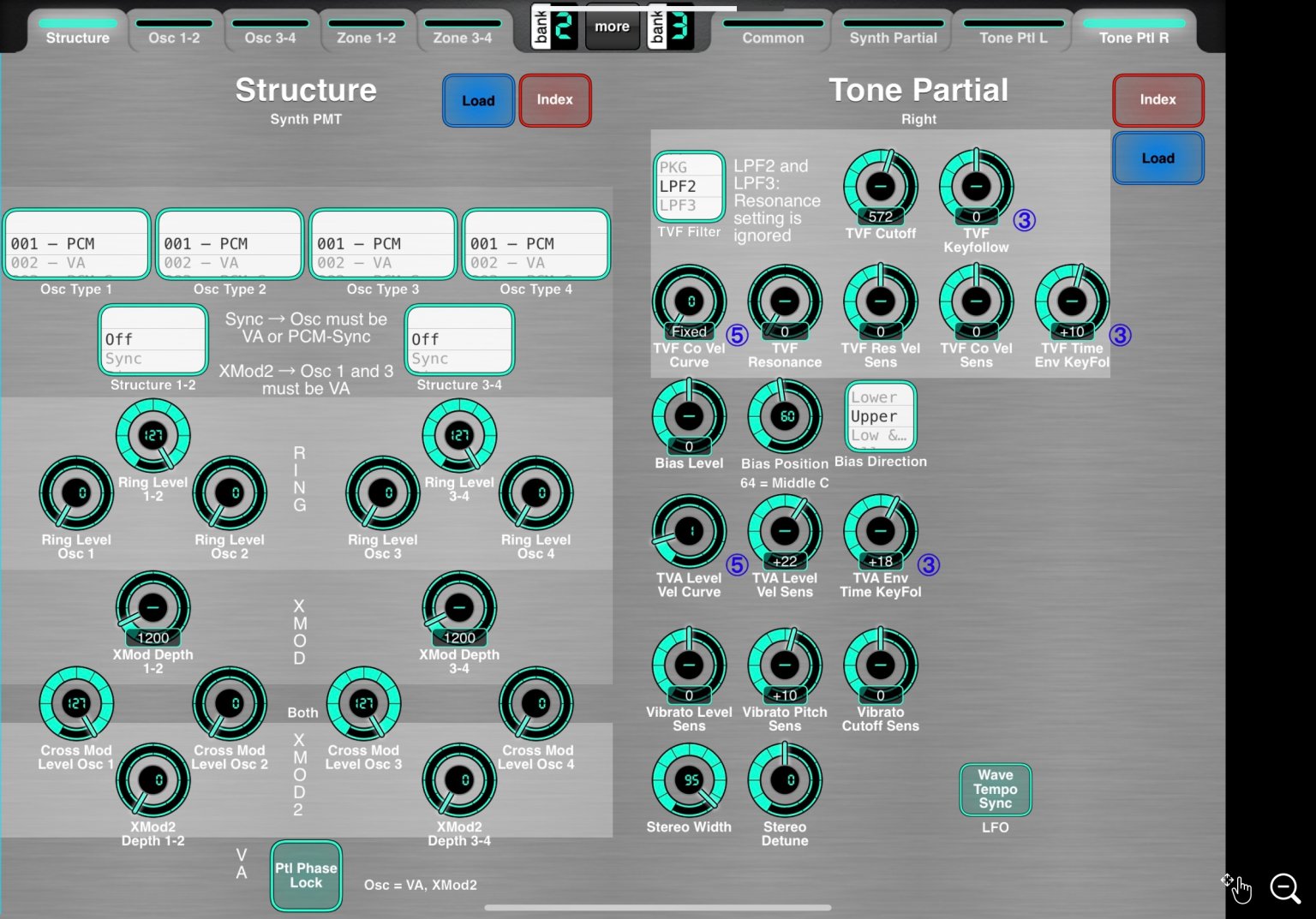The height and width of the screenshot is (919, 1316).
Task: Click the move/pan hand cursor icon
Action: [1237, 888]
